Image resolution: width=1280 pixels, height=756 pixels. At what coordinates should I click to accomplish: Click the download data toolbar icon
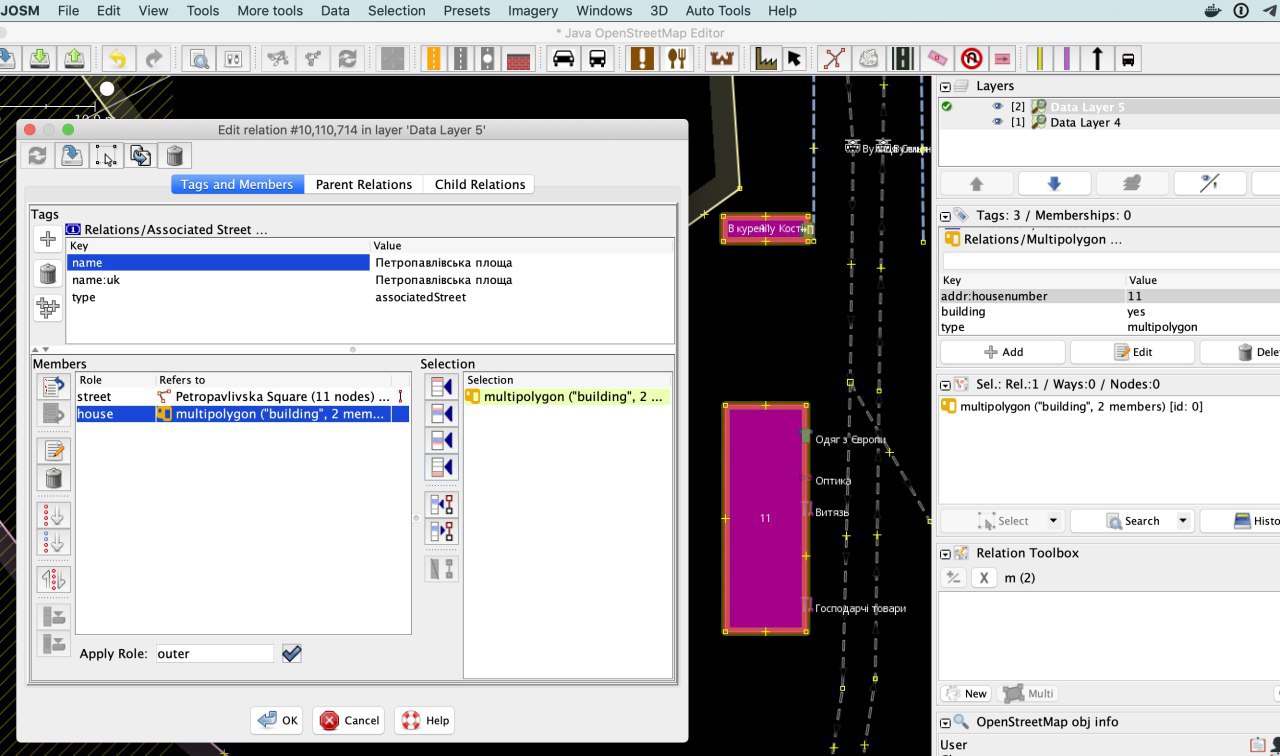(x=40, y=58)
